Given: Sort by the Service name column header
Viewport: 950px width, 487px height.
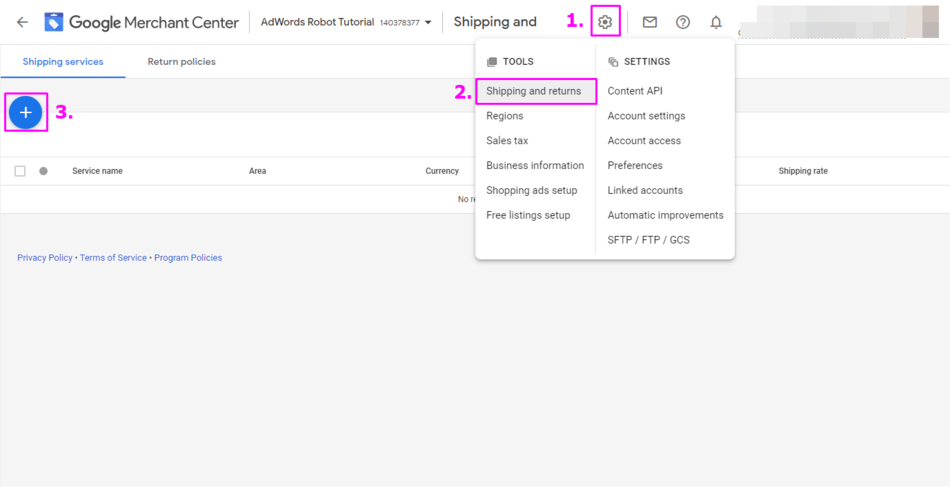Looking at the screenshot, I should click(x=97, y=171).
